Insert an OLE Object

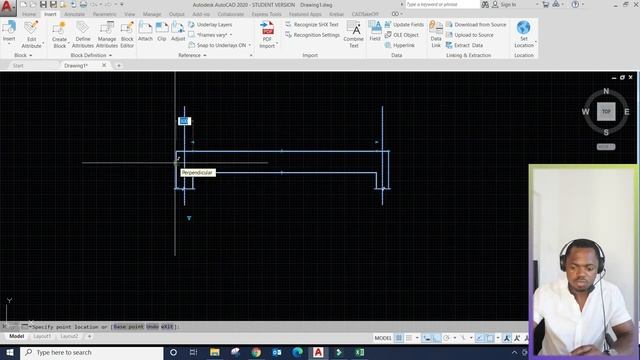click(x=402, y=35)
